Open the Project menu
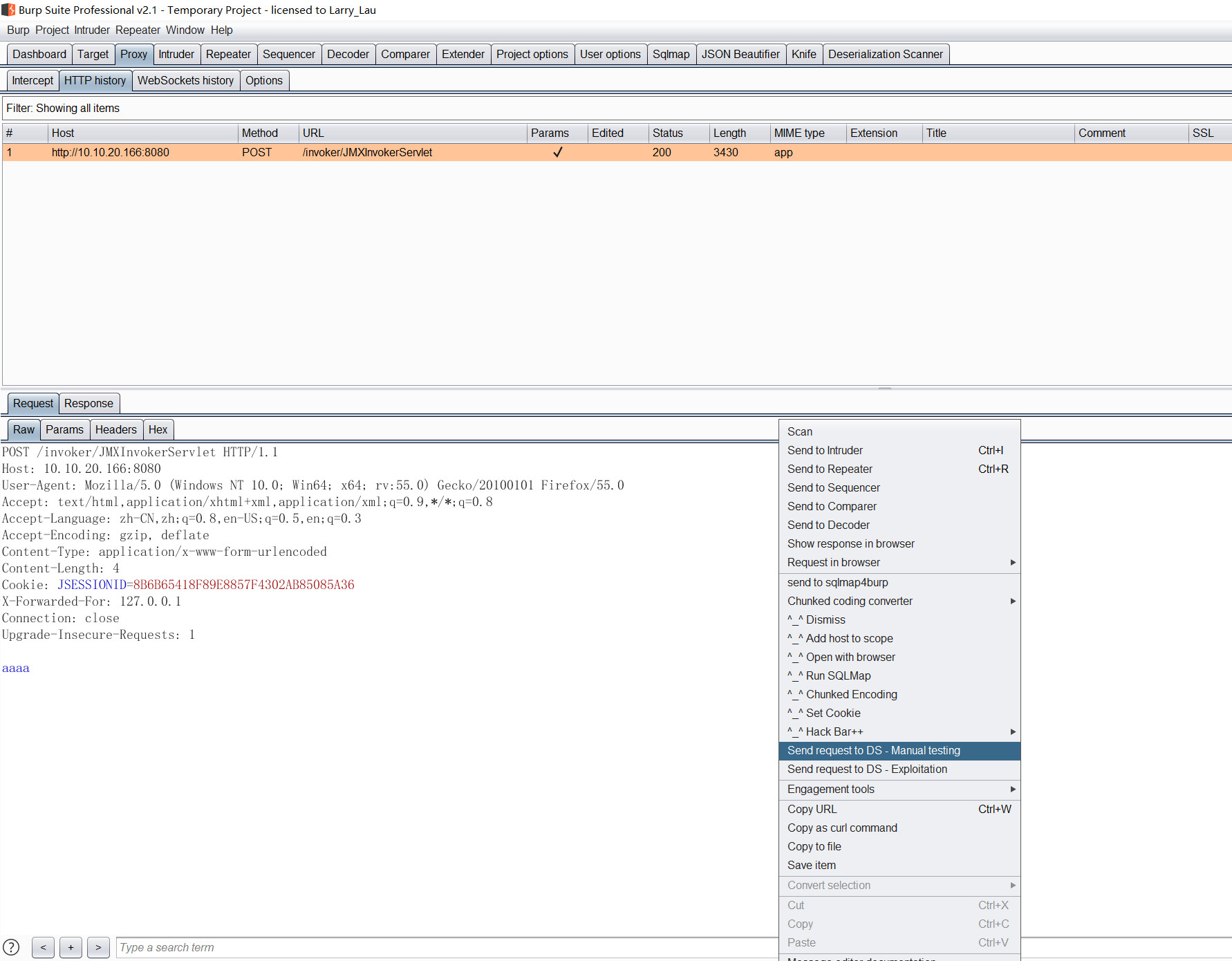The image size is (1232, 961). click(52, 30)
